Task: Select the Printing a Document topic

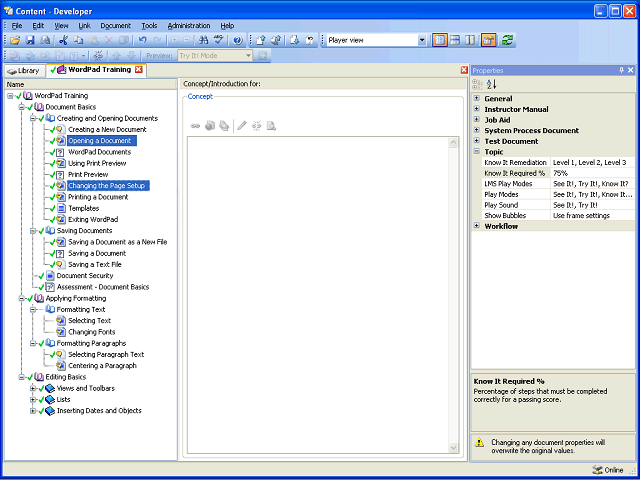Action: (98, 197)
